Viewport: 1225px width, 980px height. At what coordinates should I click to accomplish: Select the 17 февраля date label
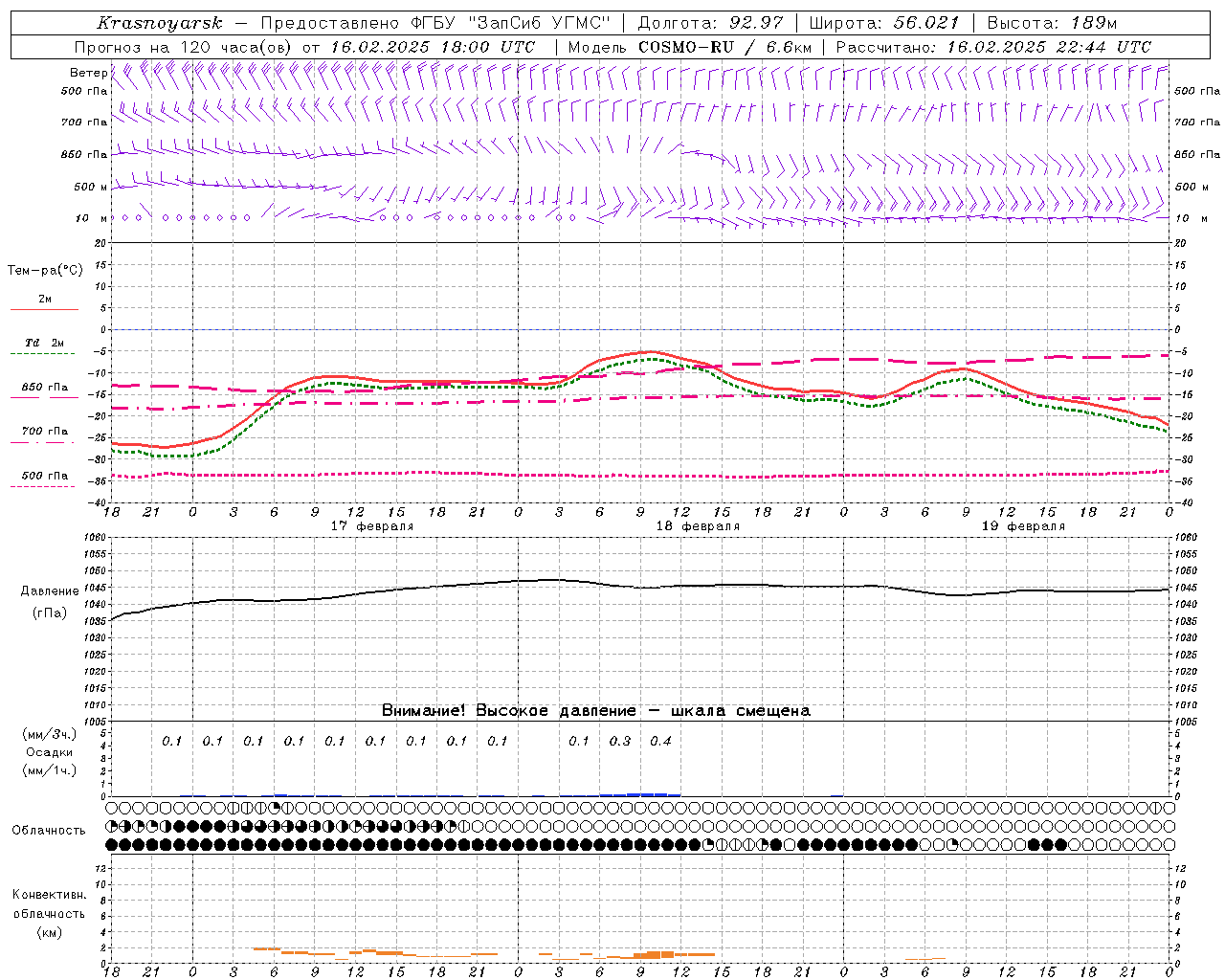372,526
